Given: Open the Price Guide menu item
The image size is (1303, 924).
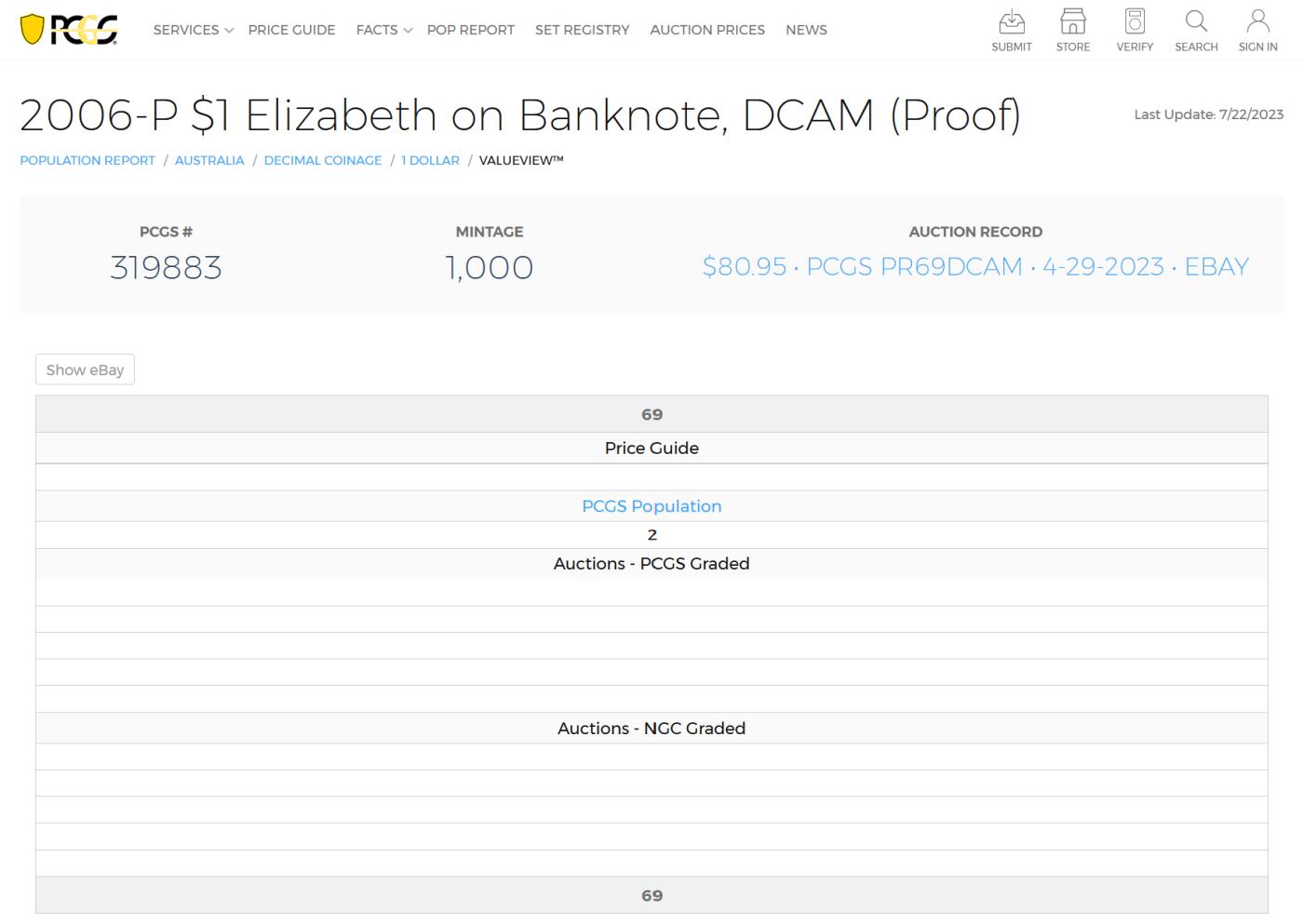Looking at the screenshot, I should [291, 30].
